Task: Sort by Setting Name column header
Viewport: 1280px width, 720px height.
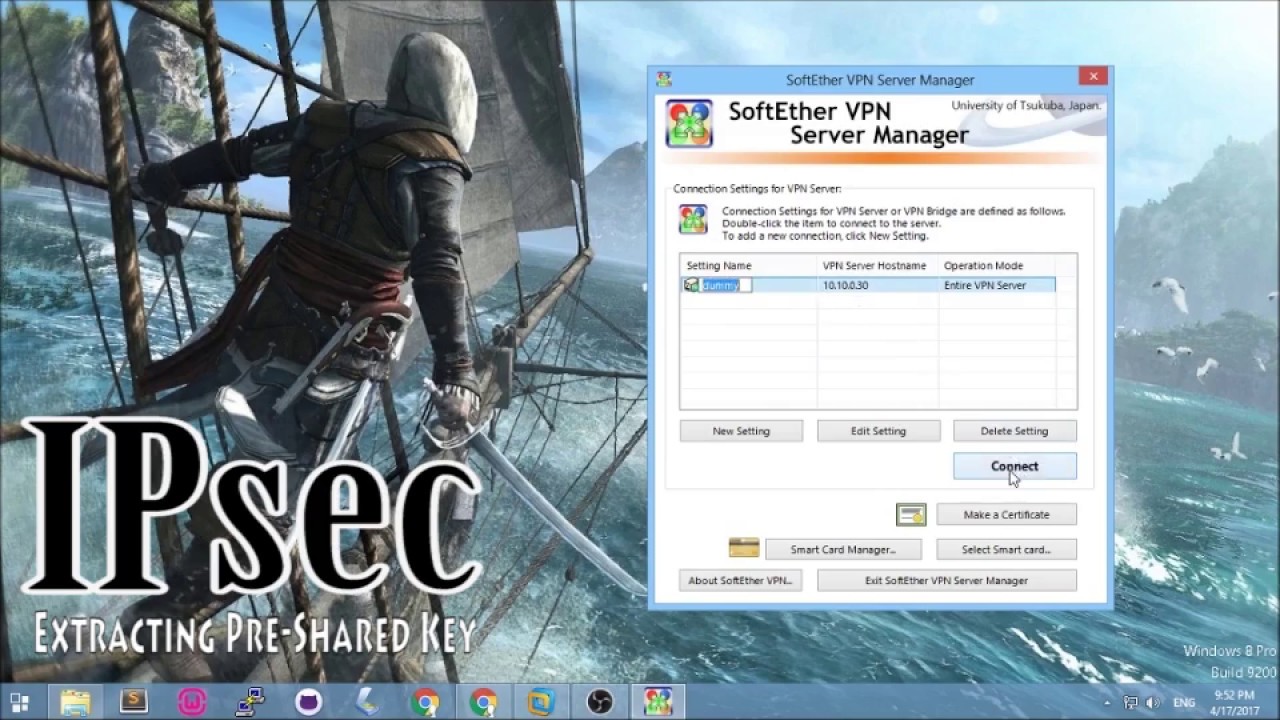Action: pyautogui.click(x=749, y=266)
